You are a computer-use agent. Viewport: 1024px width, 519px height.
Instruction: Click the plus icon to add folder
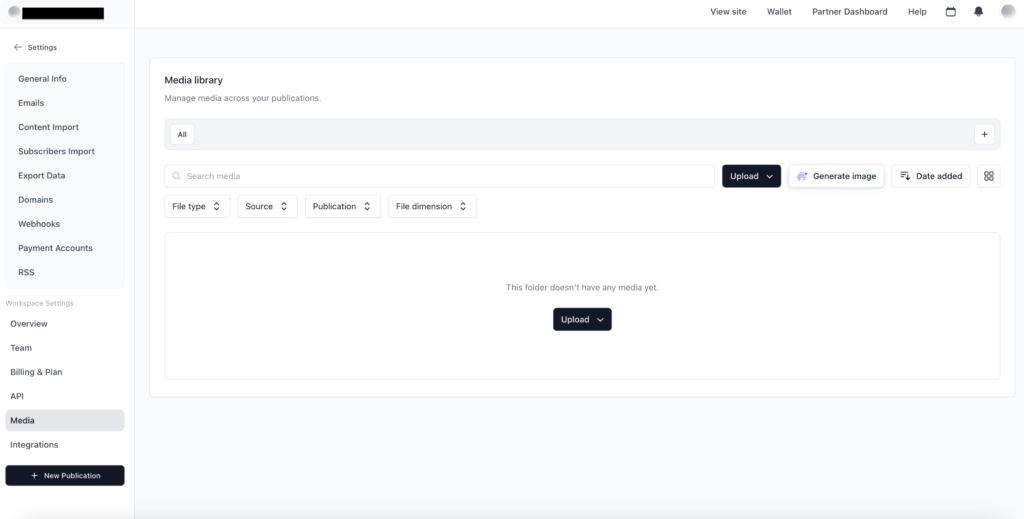click(x=984, y=134)
